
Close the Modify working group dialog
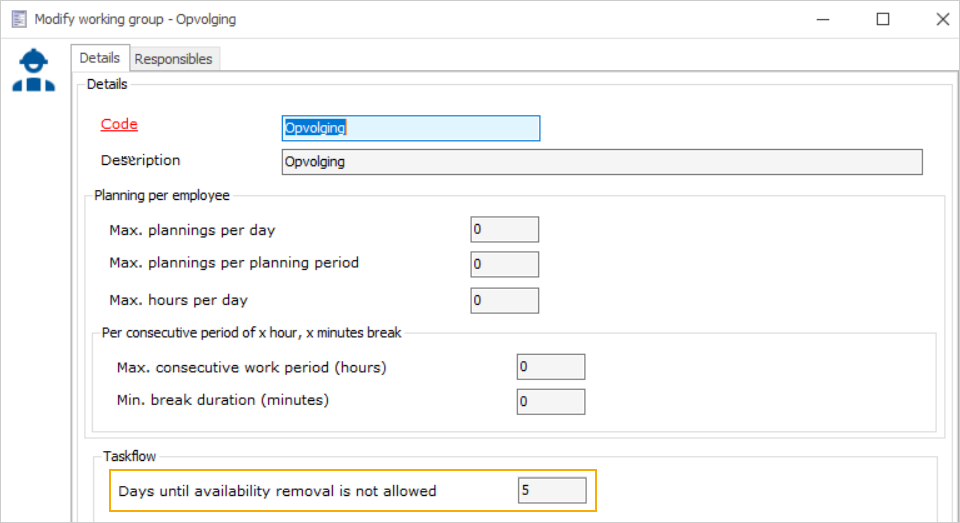[941, 19]
